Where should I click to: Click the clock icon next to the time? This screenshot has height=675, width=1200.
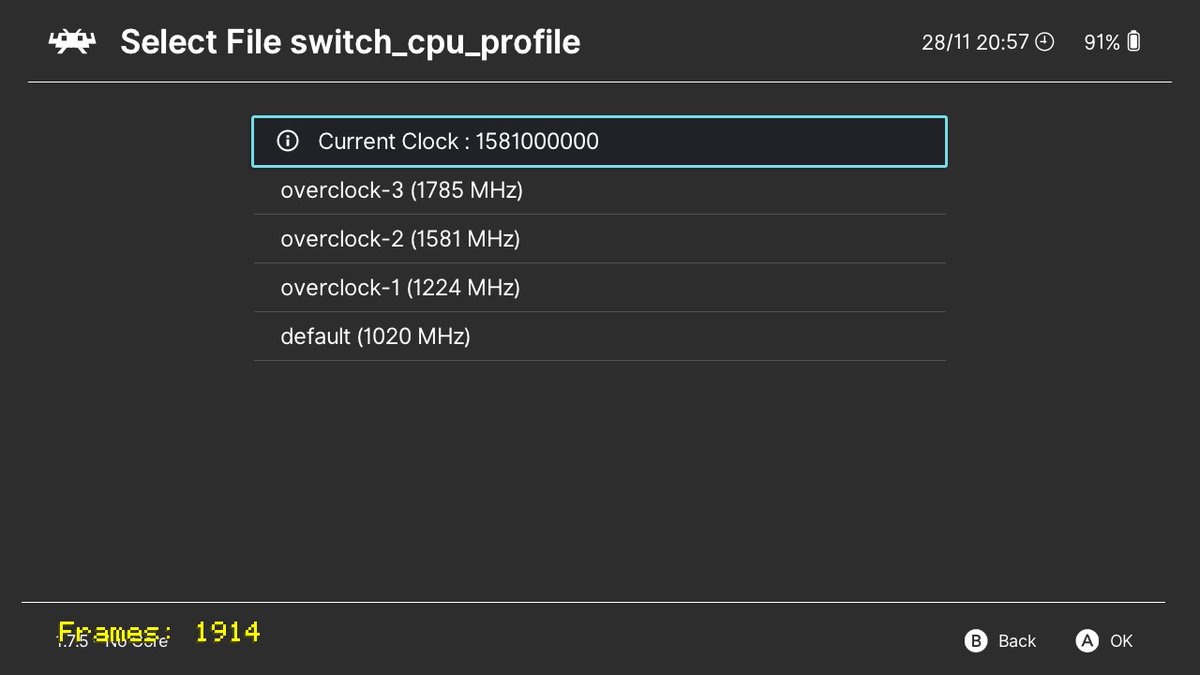[1045, 42]
